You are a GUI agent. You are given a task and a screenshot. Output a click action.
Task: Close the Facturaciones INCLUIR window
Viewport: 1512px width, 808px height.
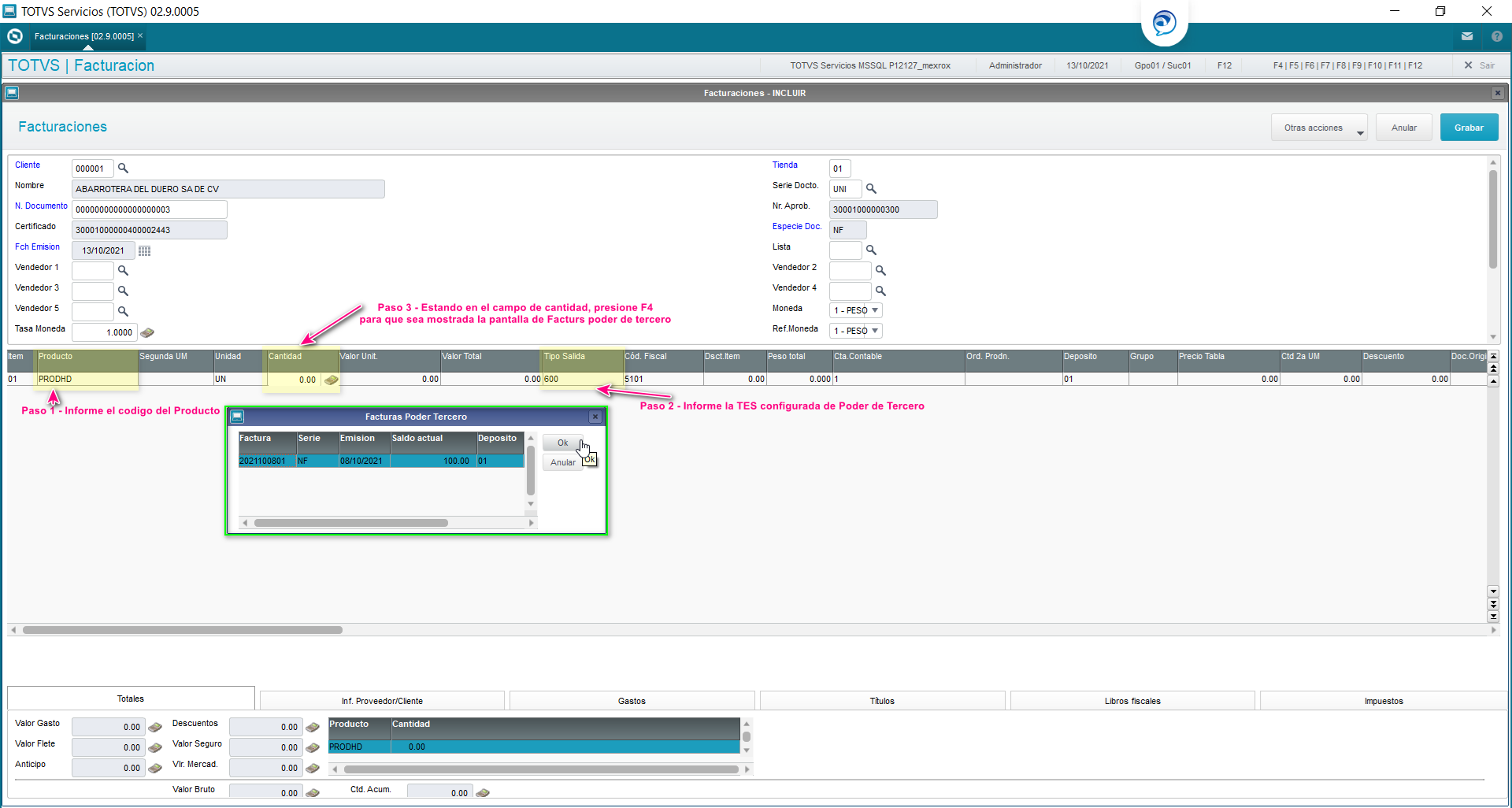click(x=1498, y=93)
